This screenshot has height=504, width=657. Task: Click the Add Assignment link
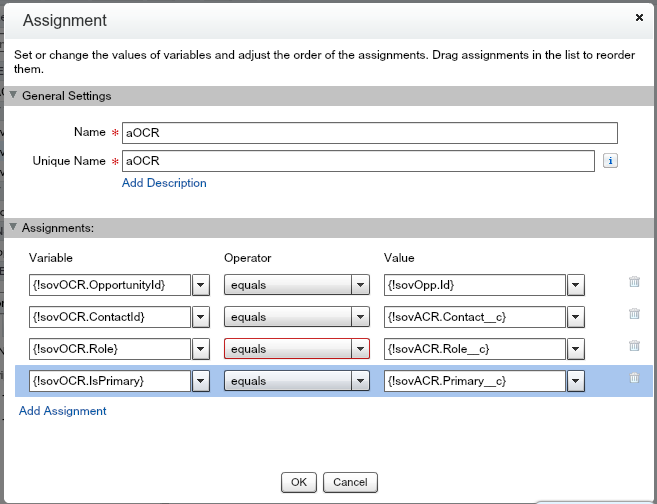62,411
